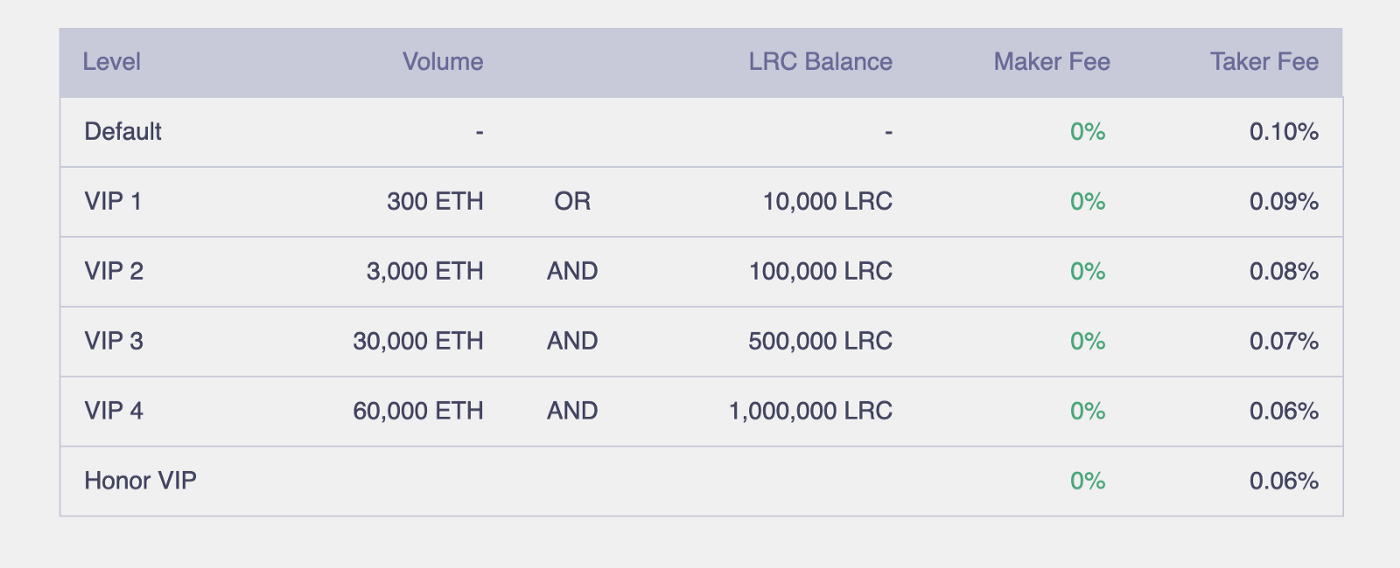Select the Default level row label
The image size is (1400, 568).
pos(123,132)
